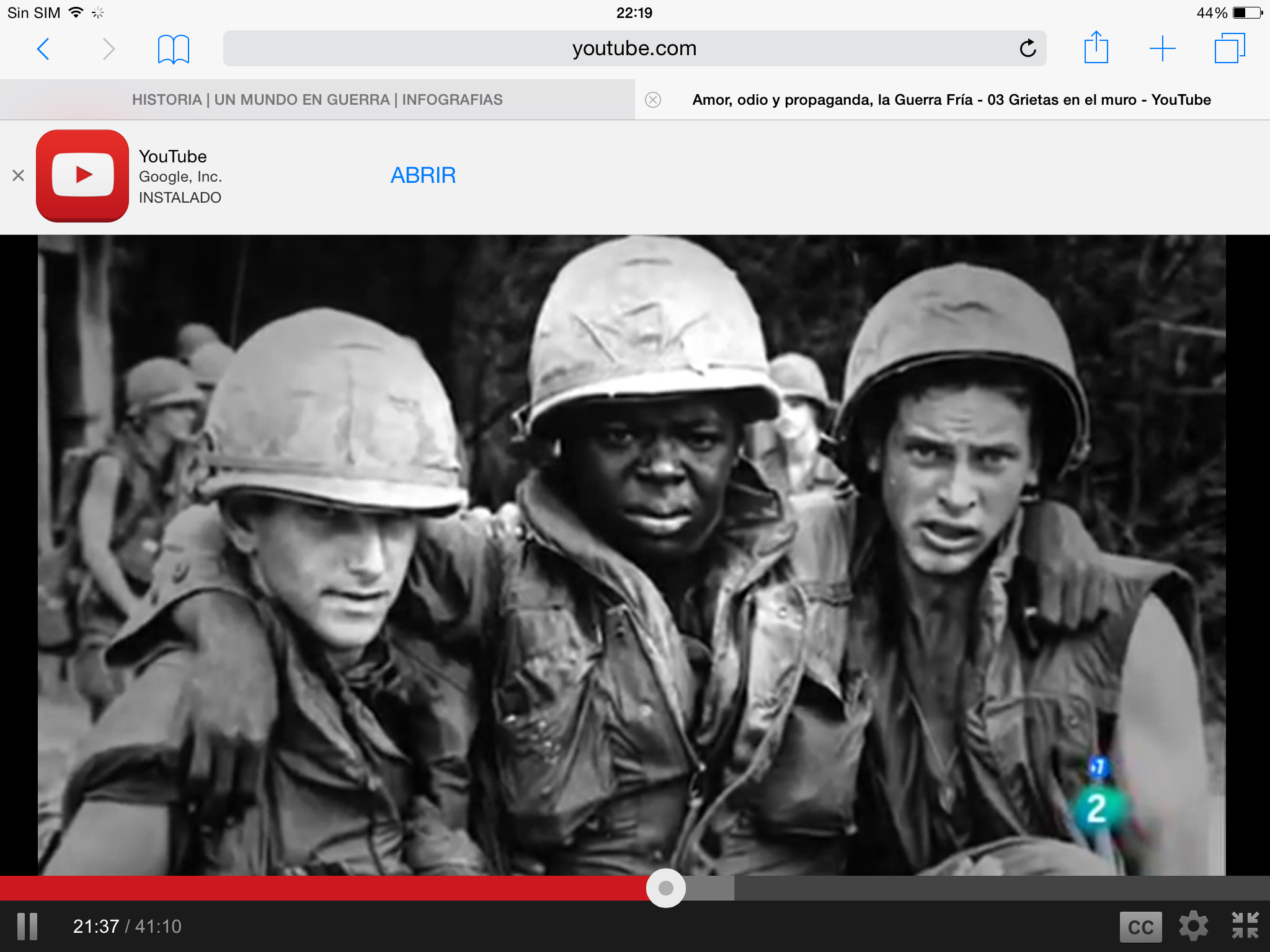Click the progress bar scrubber handle
1270x952 pixels.
[666, 888]
